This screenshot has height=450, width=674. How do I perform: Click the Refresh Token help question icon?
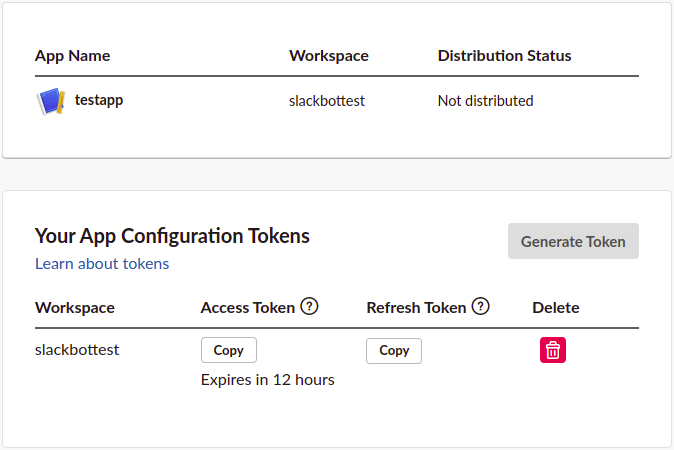pos(481,307)
